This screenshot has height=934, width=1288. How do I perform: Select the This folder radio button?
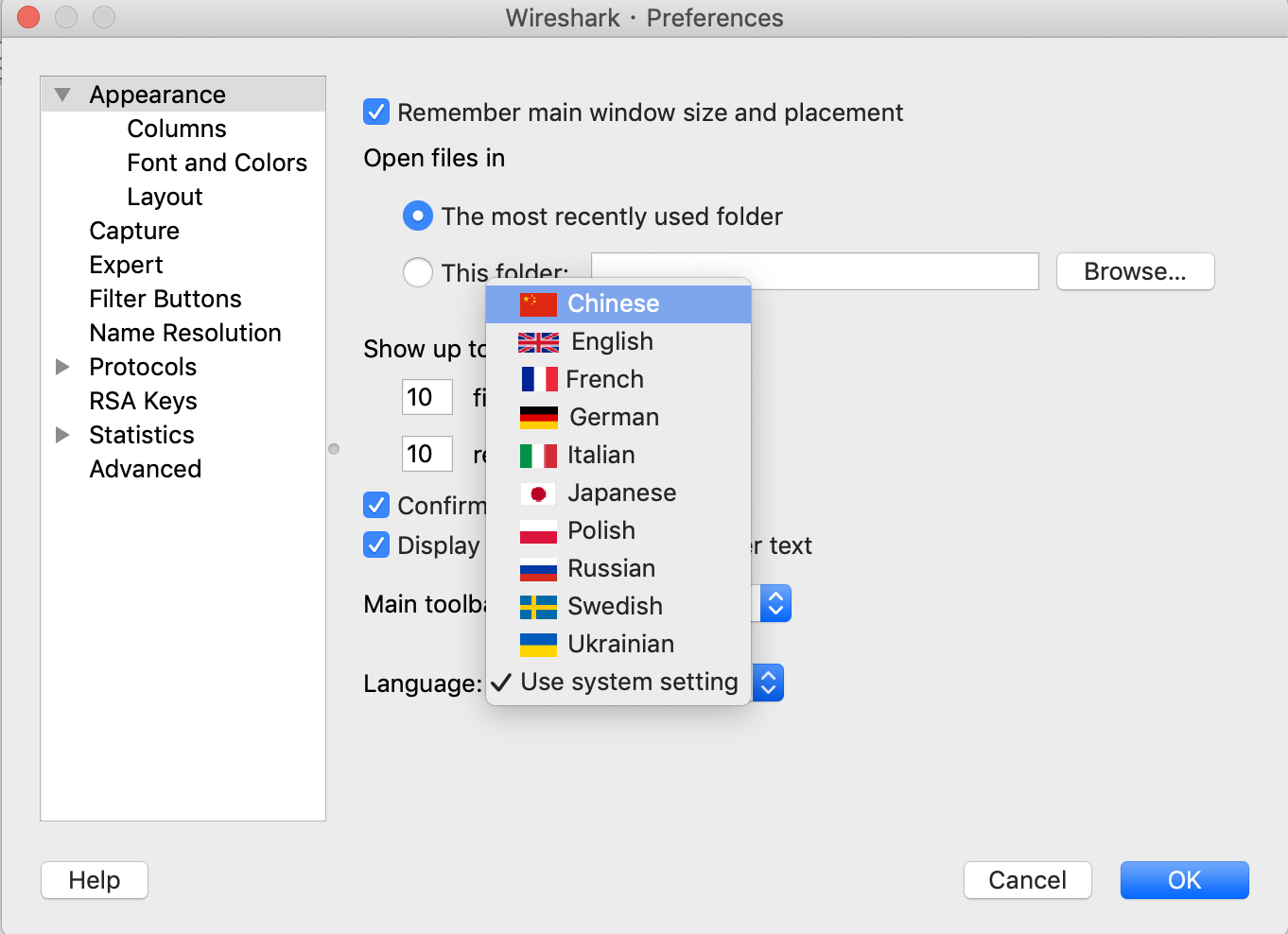point(418,273)
